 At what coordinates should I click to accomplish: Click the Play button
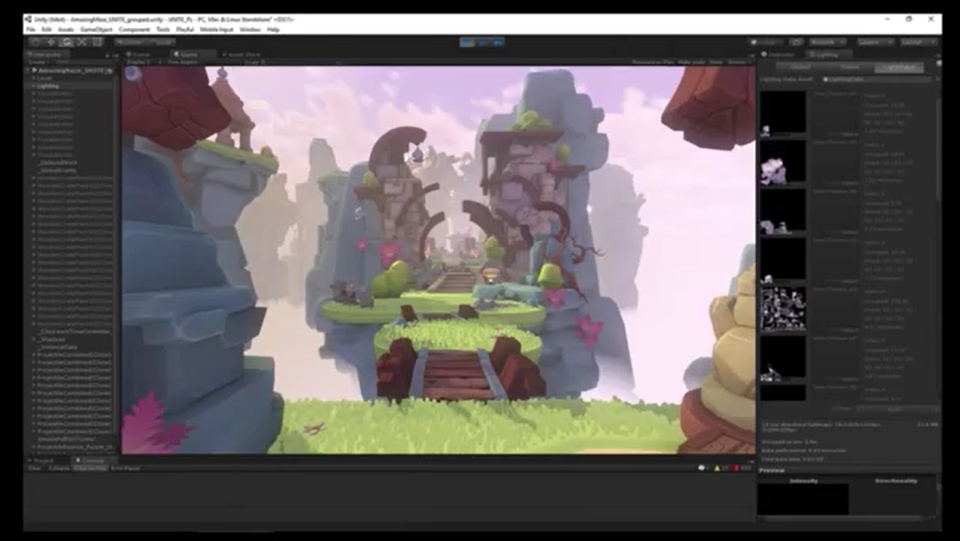467,42
